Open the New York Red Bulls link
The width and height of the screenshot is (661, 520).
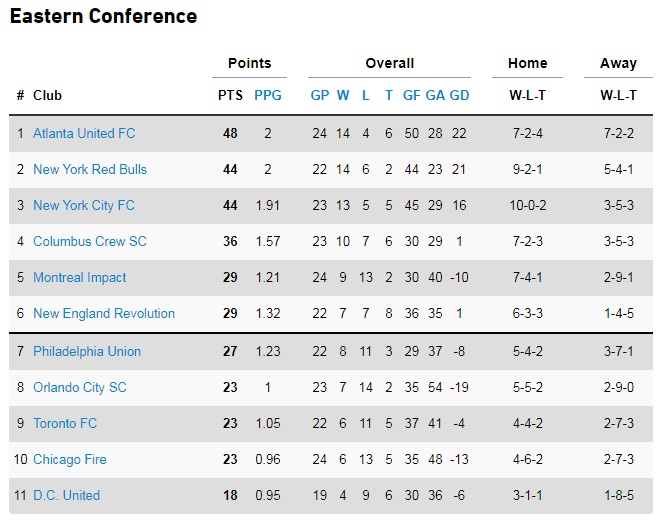click(90, 169)
